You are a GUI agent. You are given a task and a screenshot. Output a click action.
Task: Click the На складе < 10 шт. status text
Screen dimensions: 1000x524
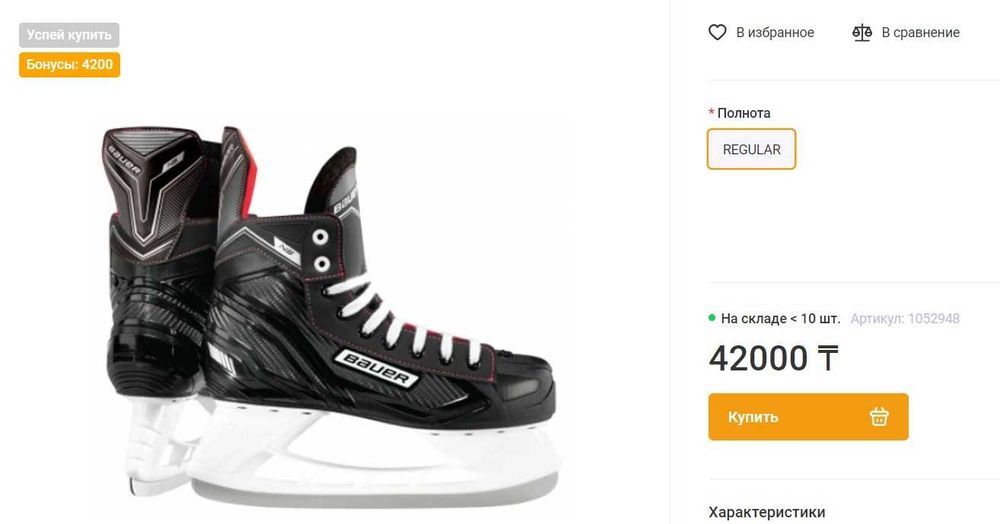pos(780,319)
